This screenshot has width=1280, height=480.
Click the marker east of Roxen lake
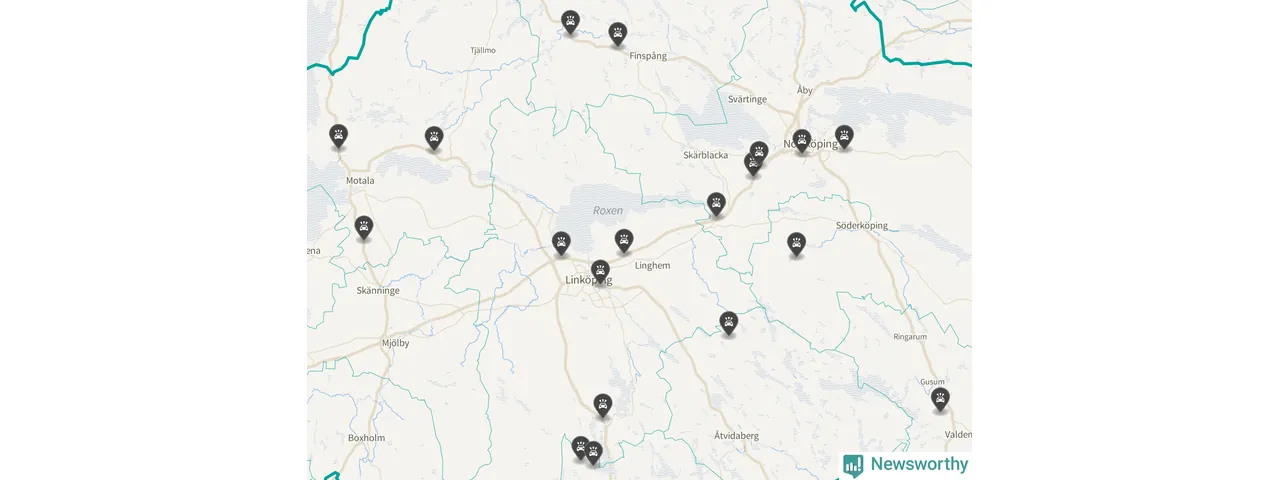click(x=716, y=204)
